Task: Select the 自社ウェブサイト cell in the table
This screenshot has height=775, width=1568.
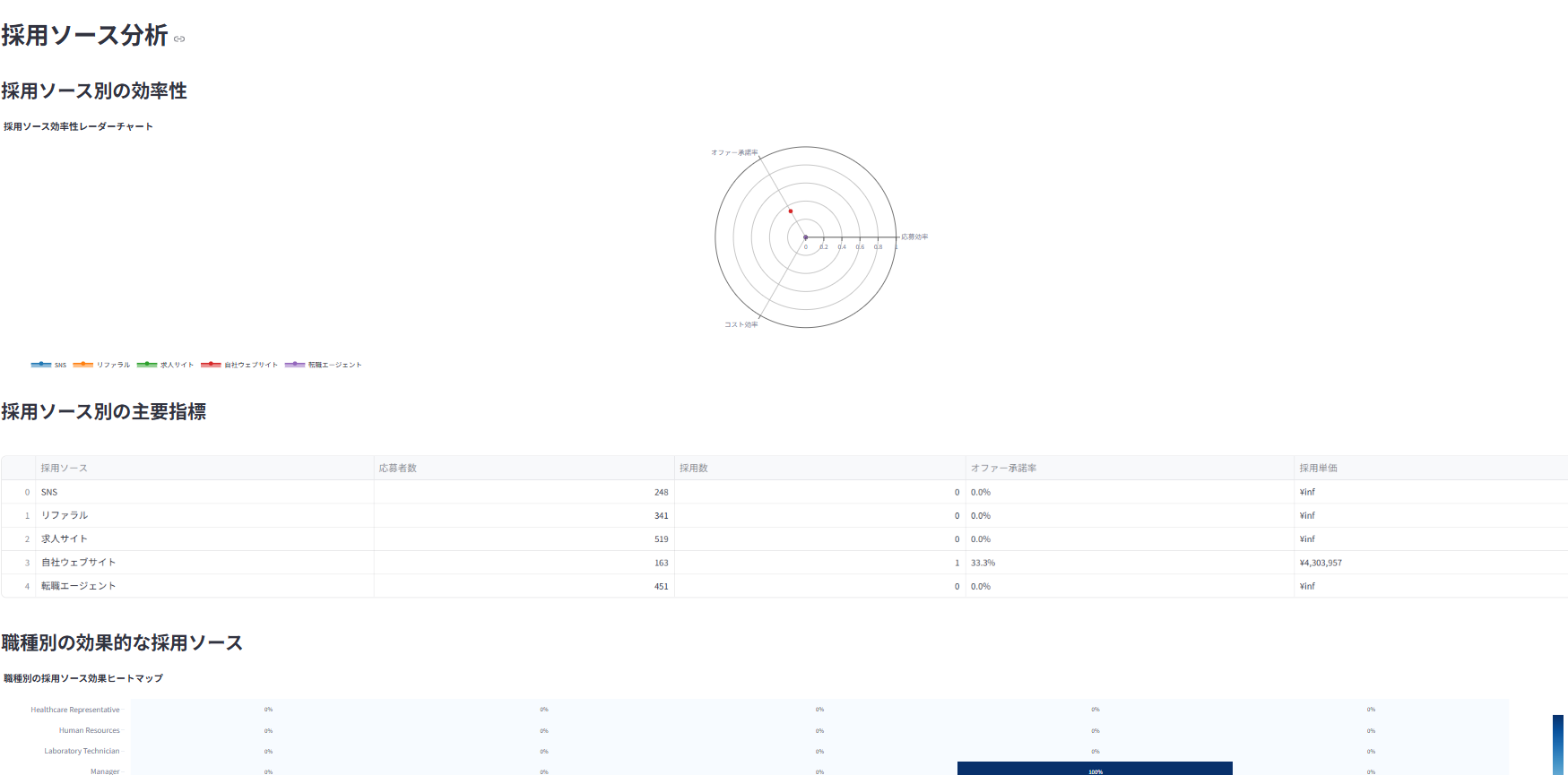Action: click(204, 563)
